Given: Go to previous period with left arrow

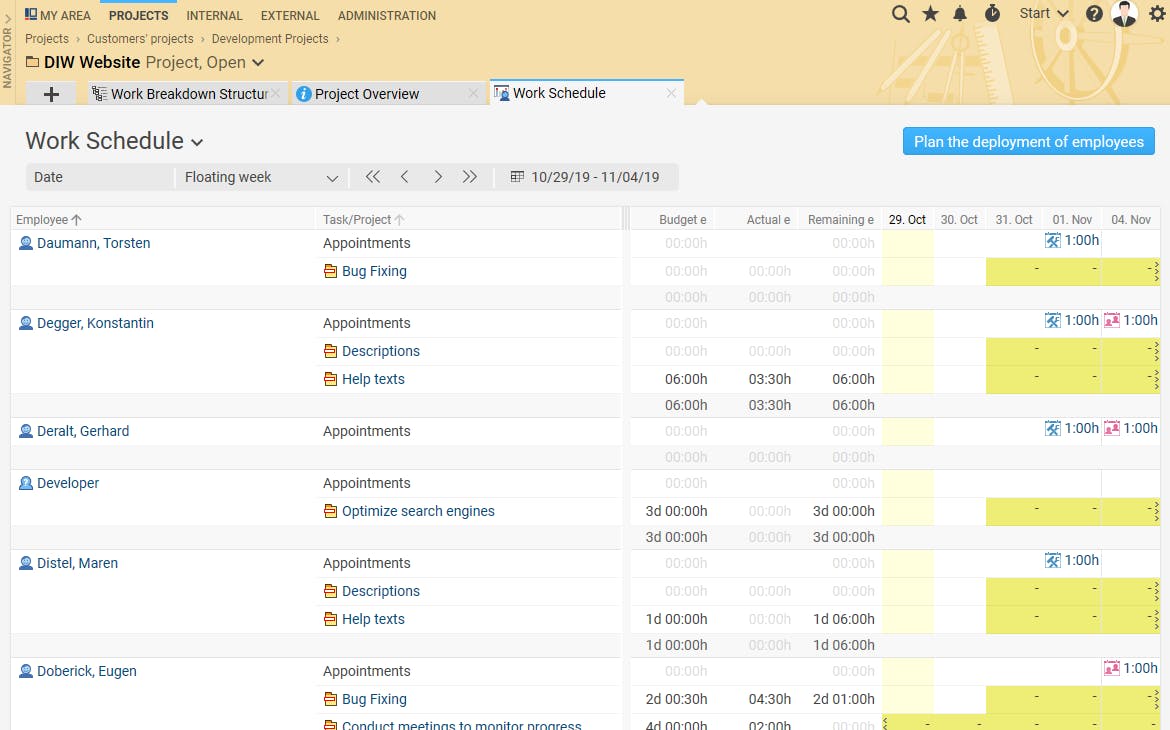Looking at the screenshot, I should (404, 177).
